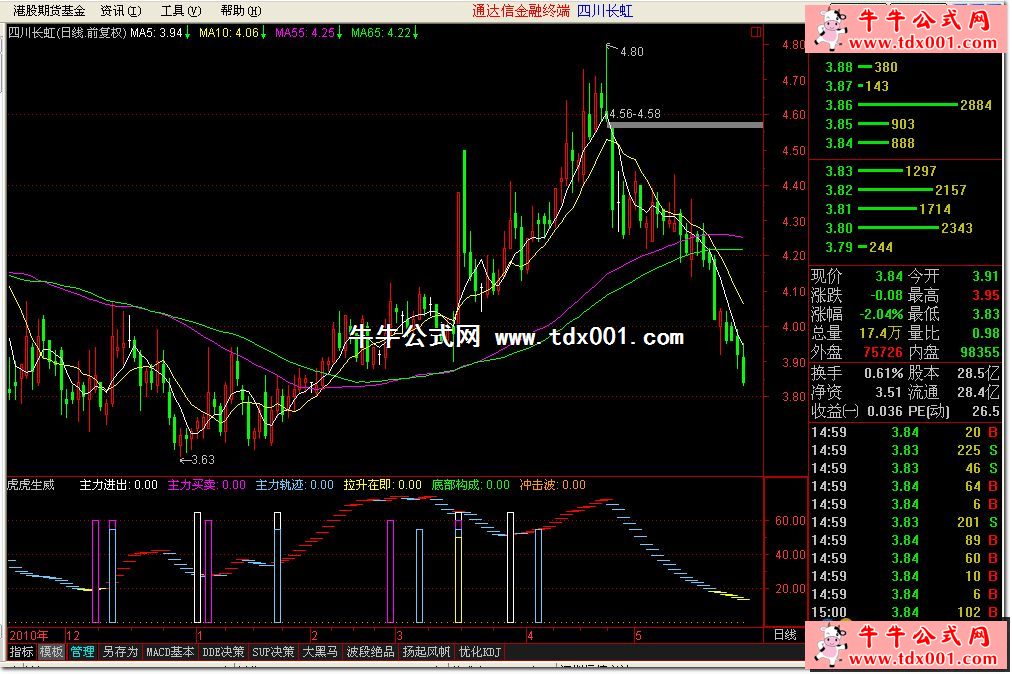Click the 涨幅 value -2.04%
1012x674 pixels.
click(x=881, y=314)
